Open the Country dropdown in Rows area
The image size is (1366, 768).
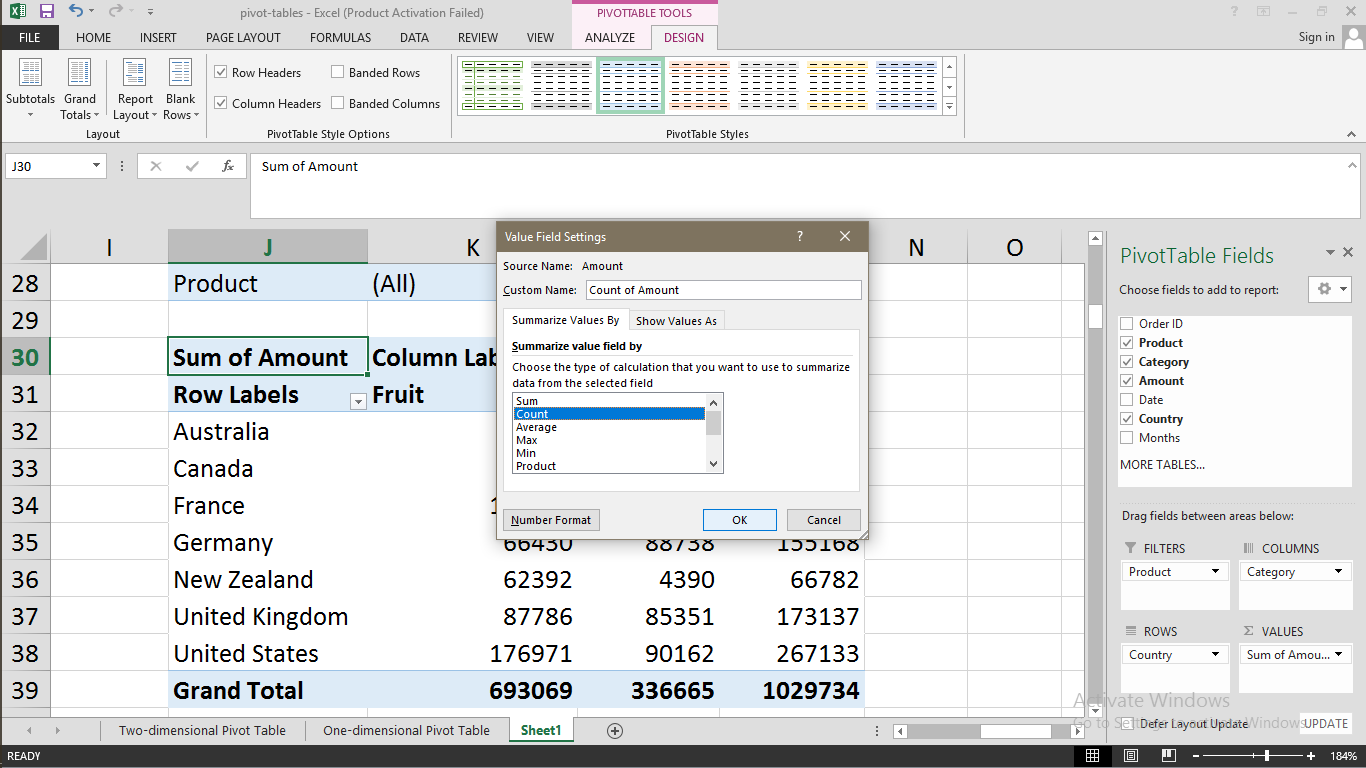click(1213, 654)
